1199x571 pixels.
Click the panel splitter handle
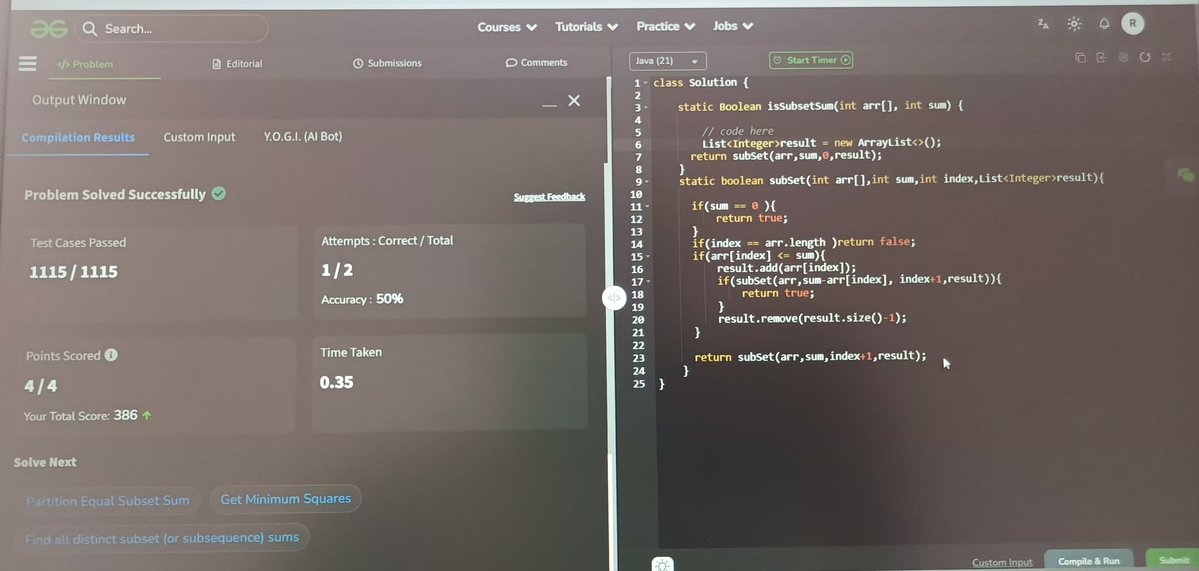pos(614,298)
